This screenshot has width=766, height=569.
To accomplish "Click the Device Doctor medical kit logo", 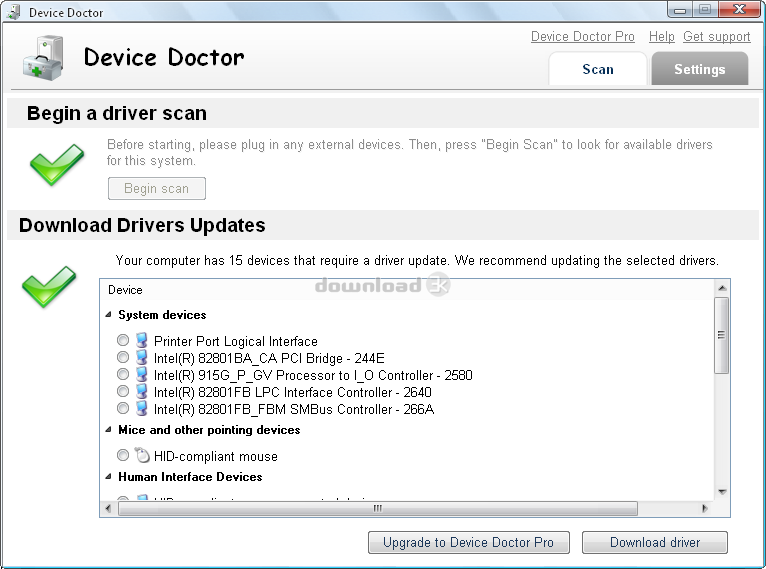I will click(x=43, y=58).
